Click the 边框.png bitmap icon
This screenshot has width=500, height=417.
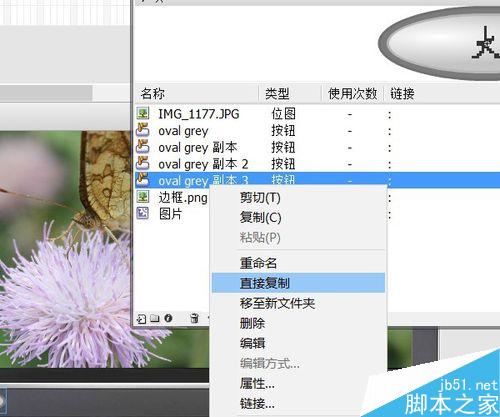tap(143, 197)
